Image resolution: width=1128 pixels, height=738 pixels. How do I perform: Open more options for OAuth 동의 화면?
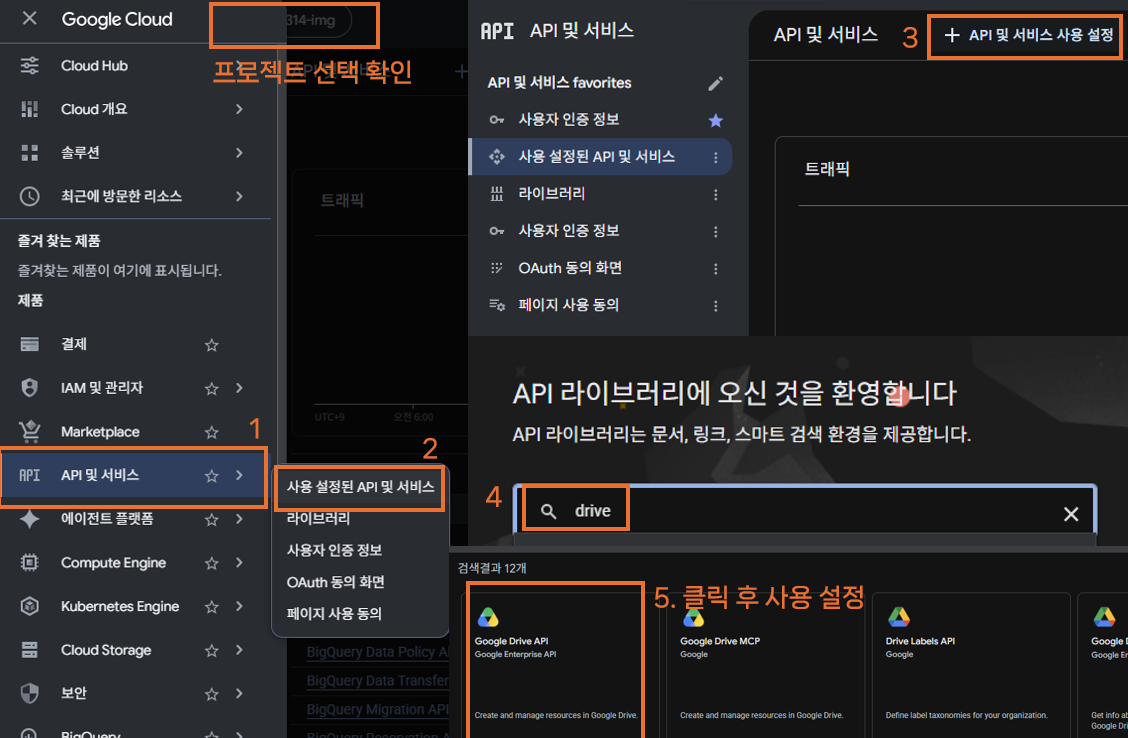(716, 269)
